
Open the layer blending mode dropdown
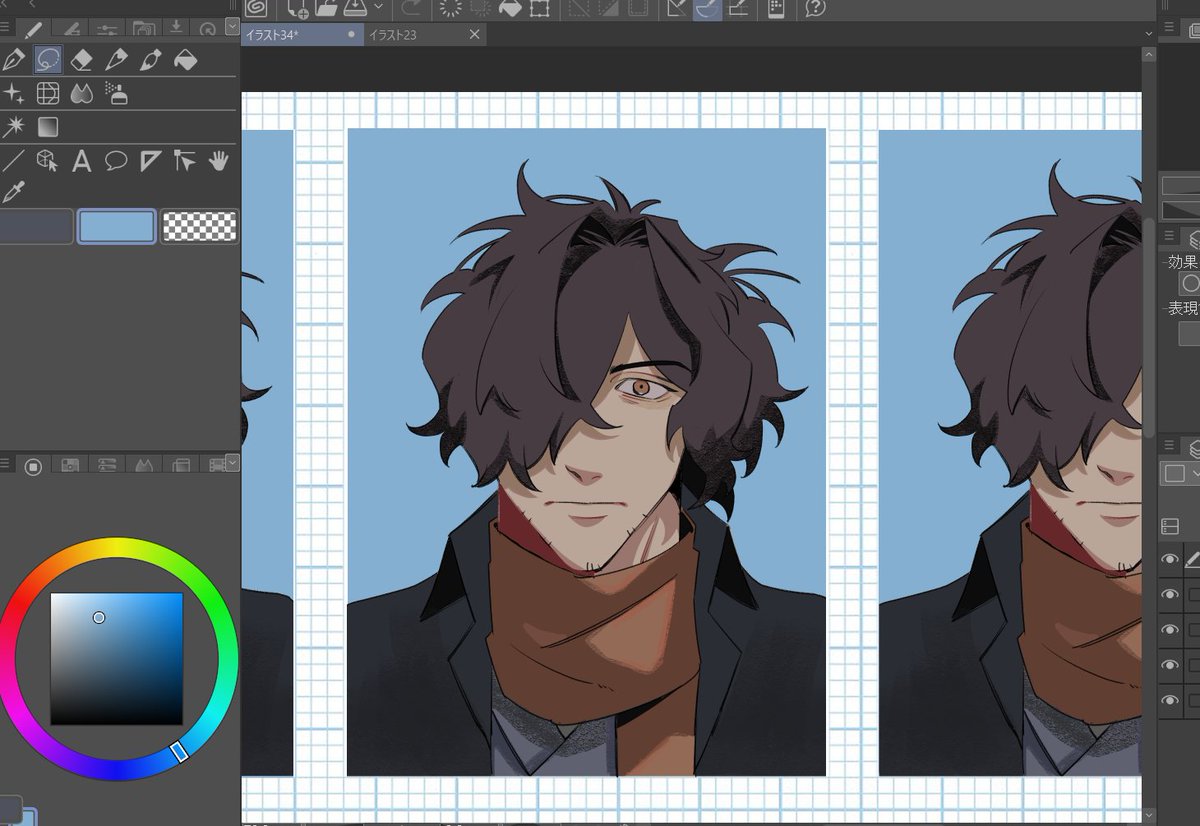coord(1181,473)
